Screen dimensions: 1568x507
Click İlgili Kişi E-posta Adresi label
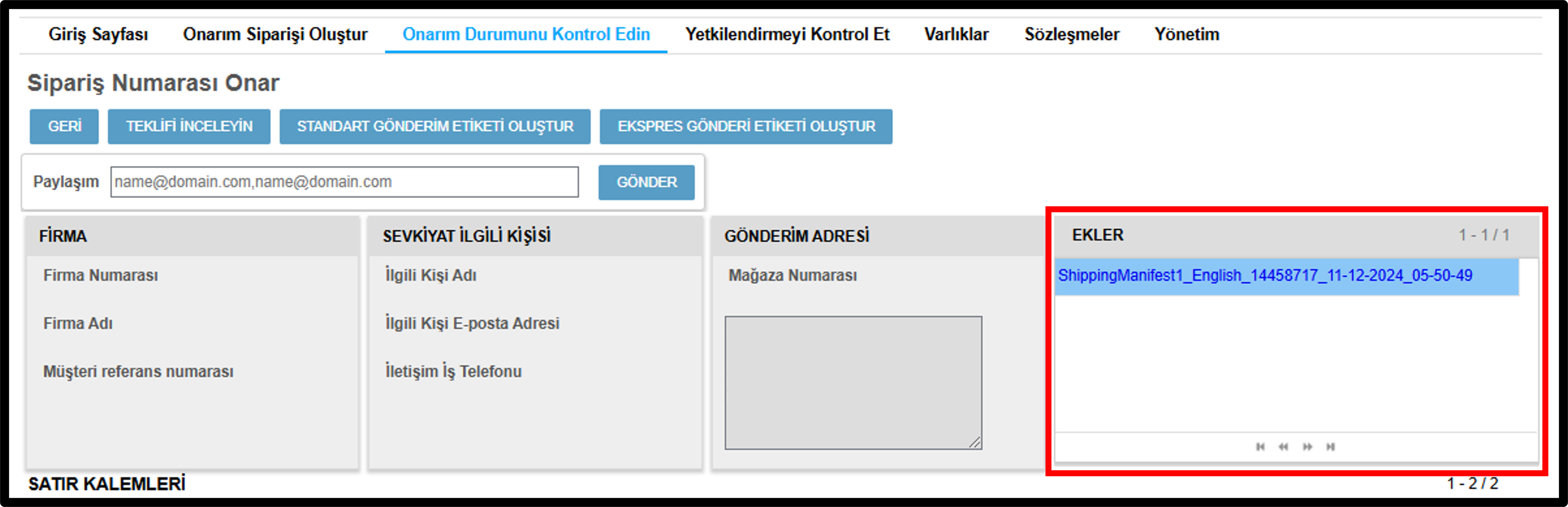[x=472, y=323]
